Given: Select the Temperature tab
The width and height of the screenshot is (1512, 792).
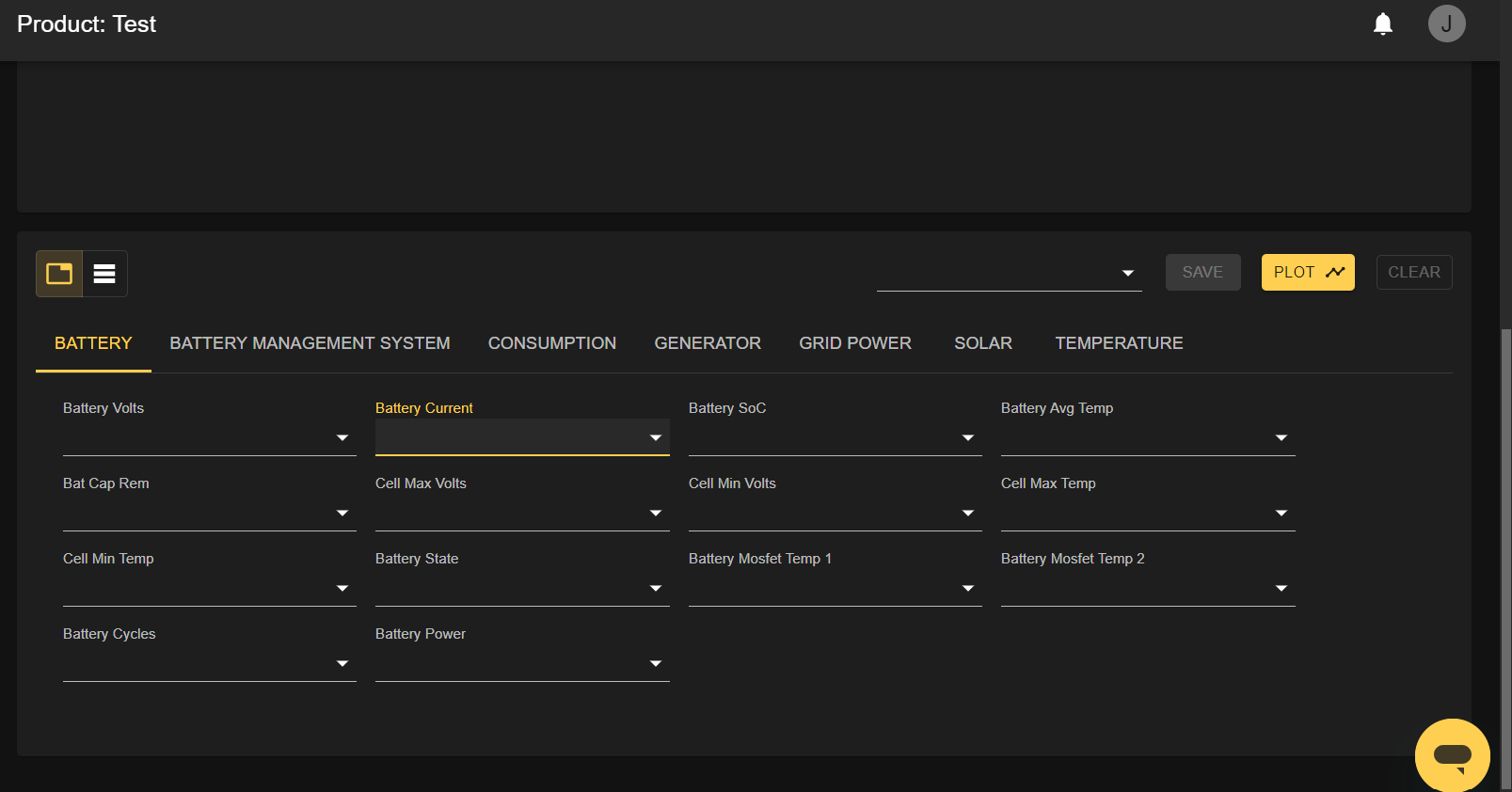Looking at the screenshot, I should pyautogui.click(x=1119, y=343).
